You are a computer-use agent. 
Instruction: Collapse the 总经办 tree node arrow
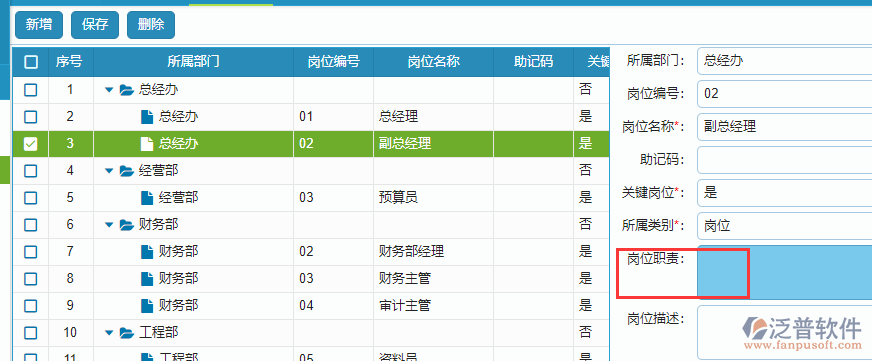pos(109,90)
